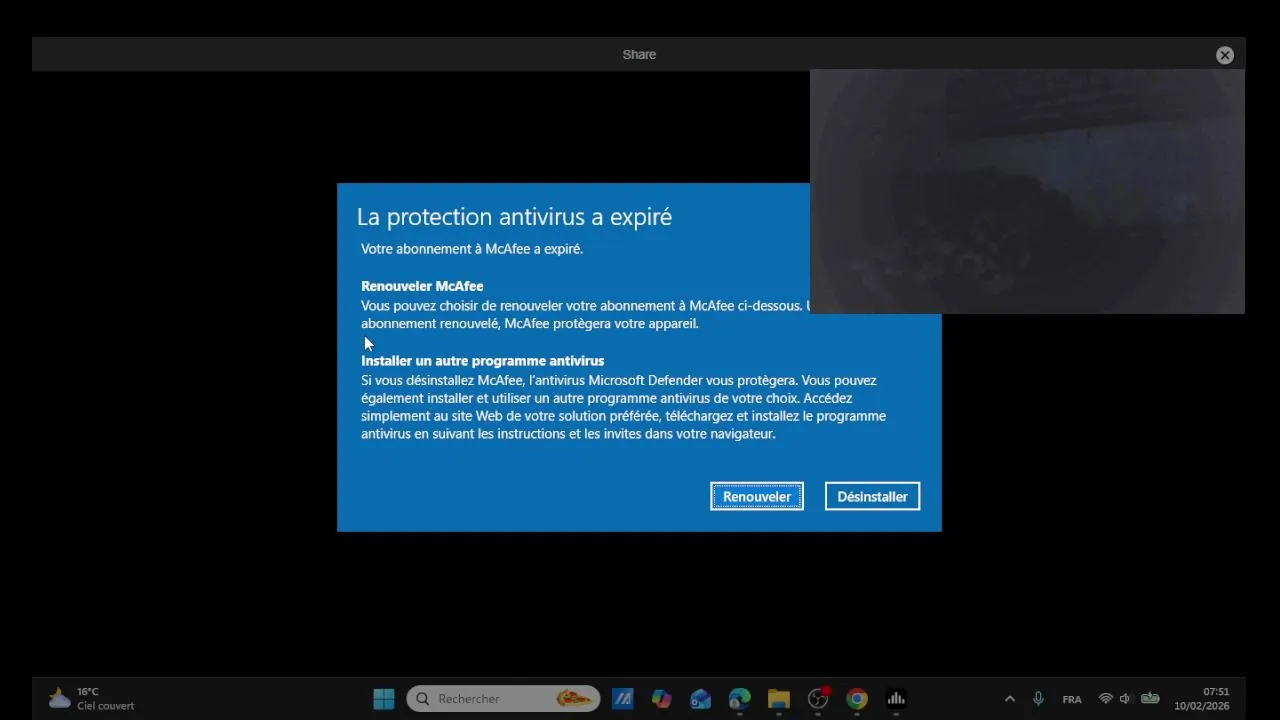The height and width of the screenshot is (720, 1280).
Task: Click the battery status icon
Action: [x=1150, y=699]
